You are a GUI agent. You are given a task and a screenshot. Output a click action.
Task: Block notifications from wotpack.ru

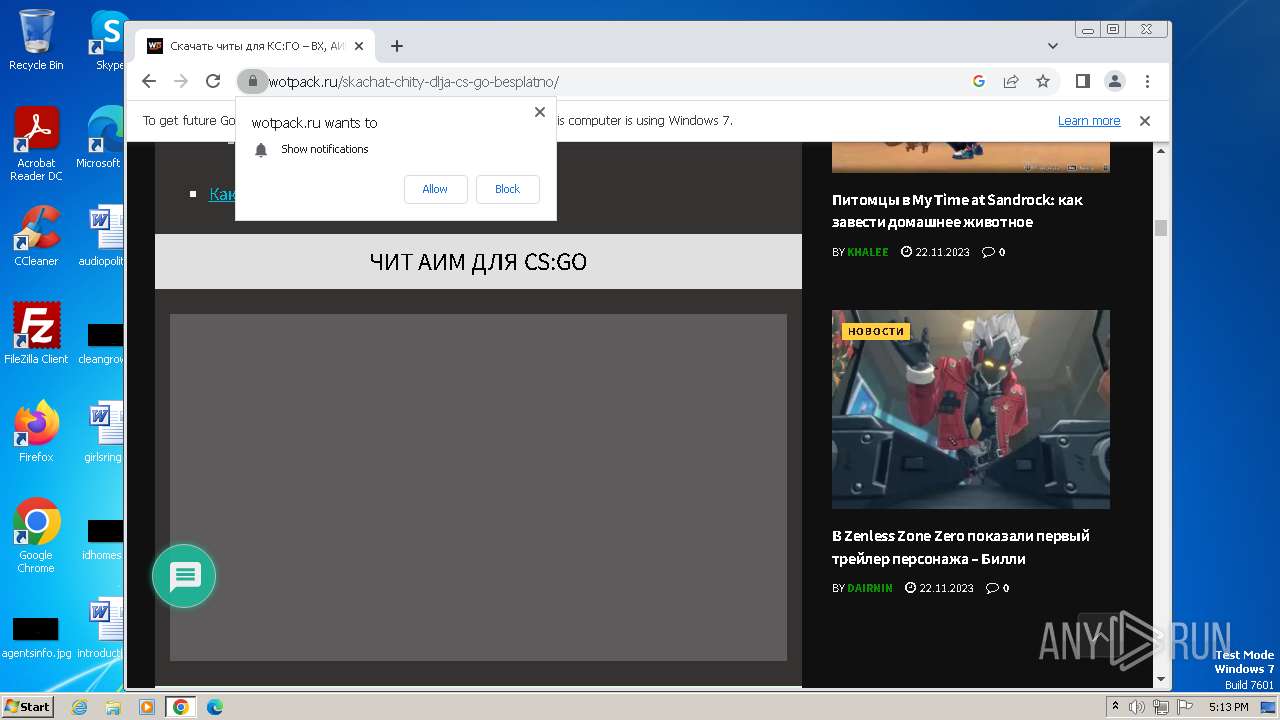pyautogui.click(x=507, y=189)
